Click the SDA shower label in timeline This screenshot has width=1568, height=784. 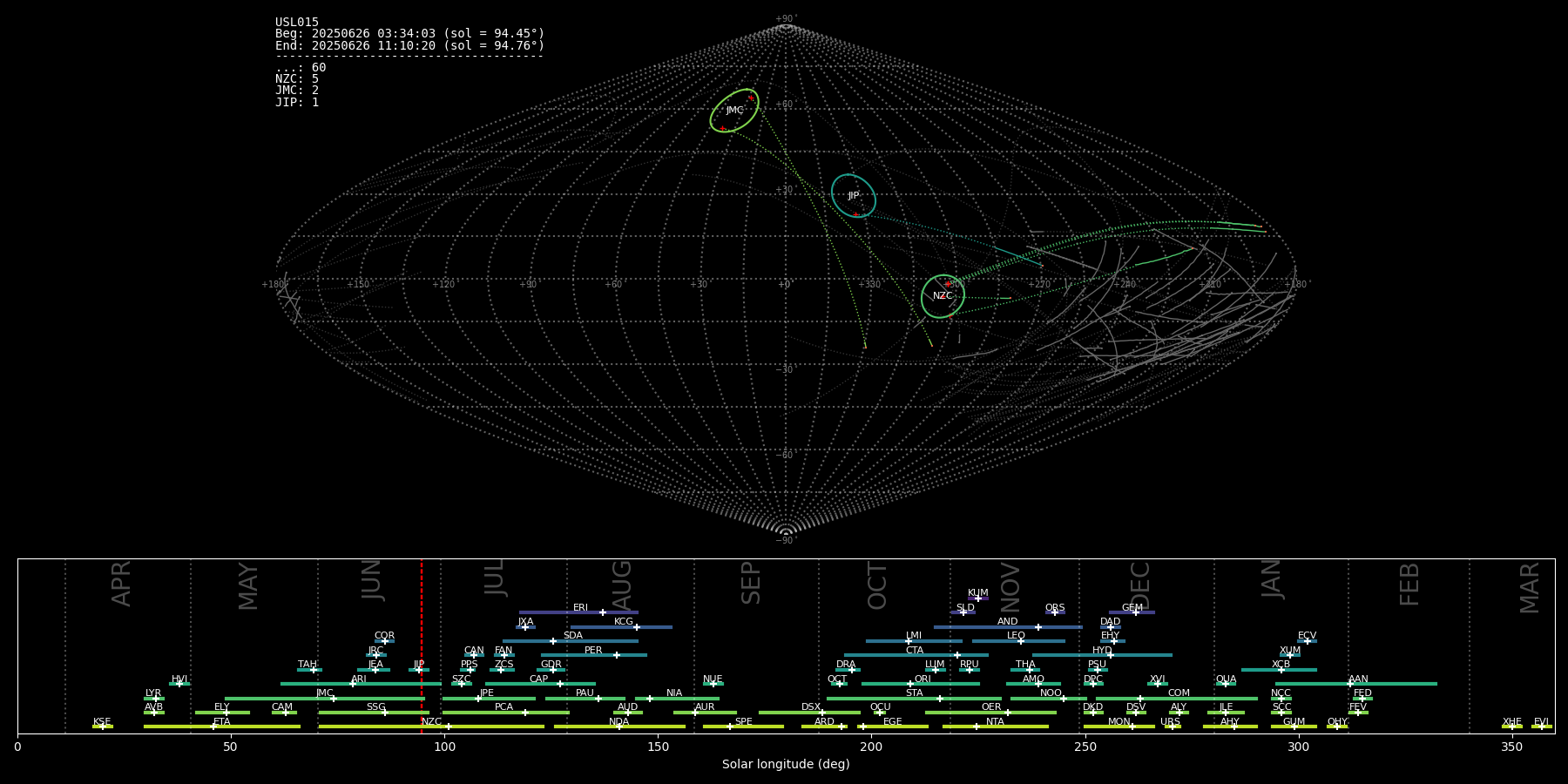572,635
